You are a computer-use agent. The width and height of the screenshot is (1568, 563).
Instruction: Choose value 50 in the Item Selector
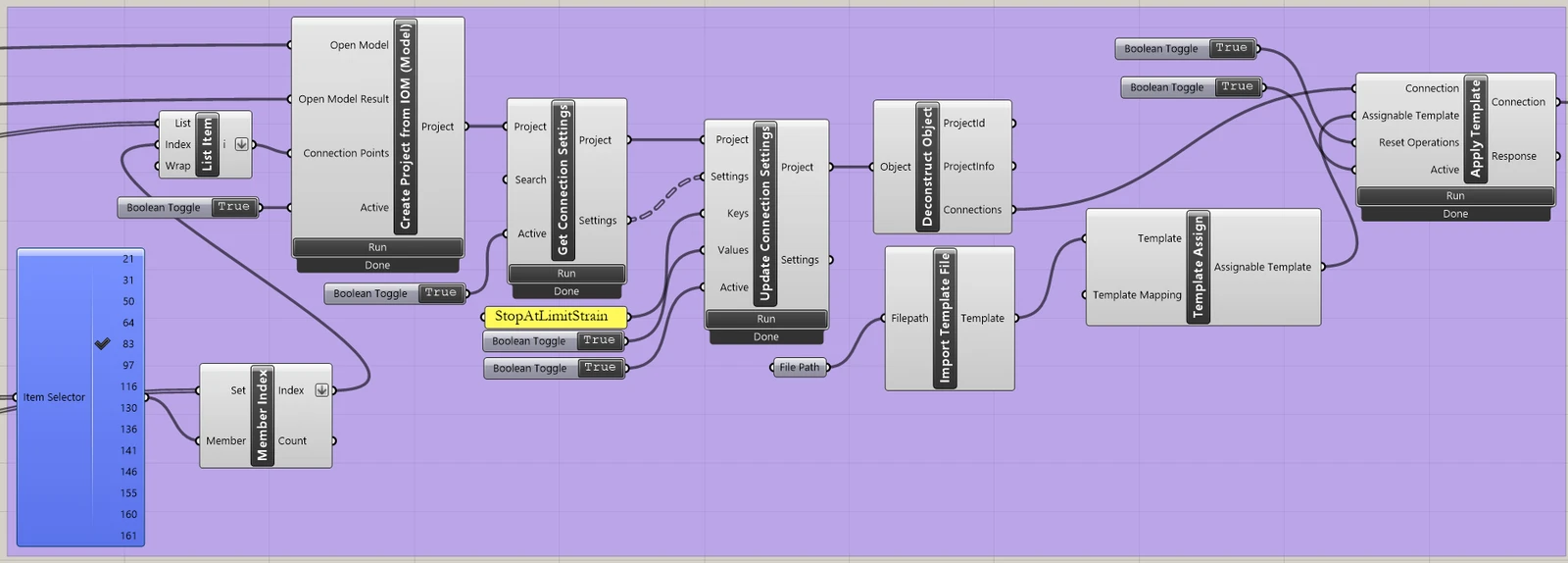(129, 301)
